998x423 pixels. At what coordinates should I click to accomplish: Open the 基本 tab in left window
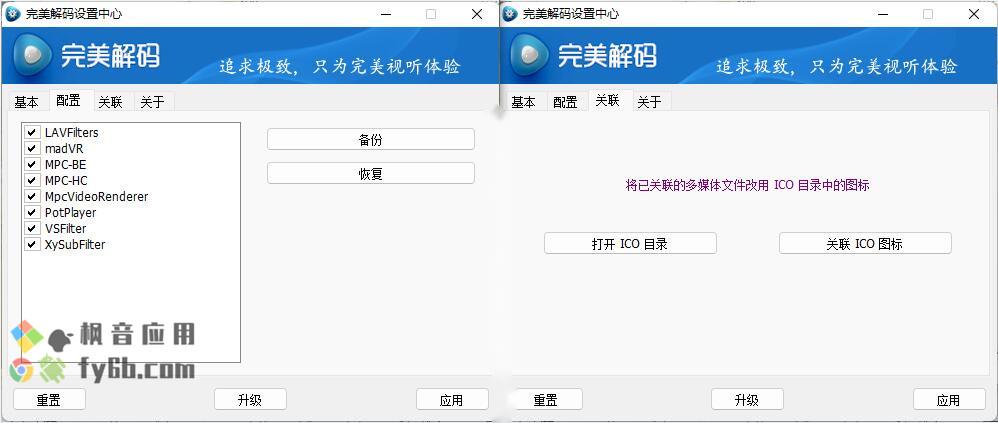tap(26, 102)
